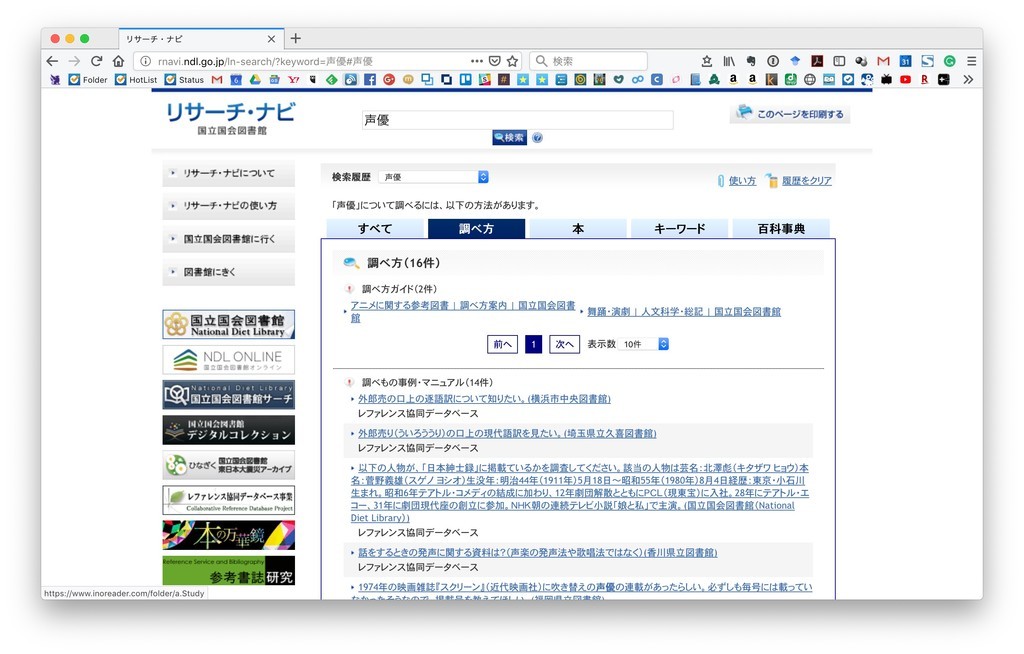Screen dimensions: 1024x654
Task: Open the 百科事典 tab
Action: (x=781, y=229)
